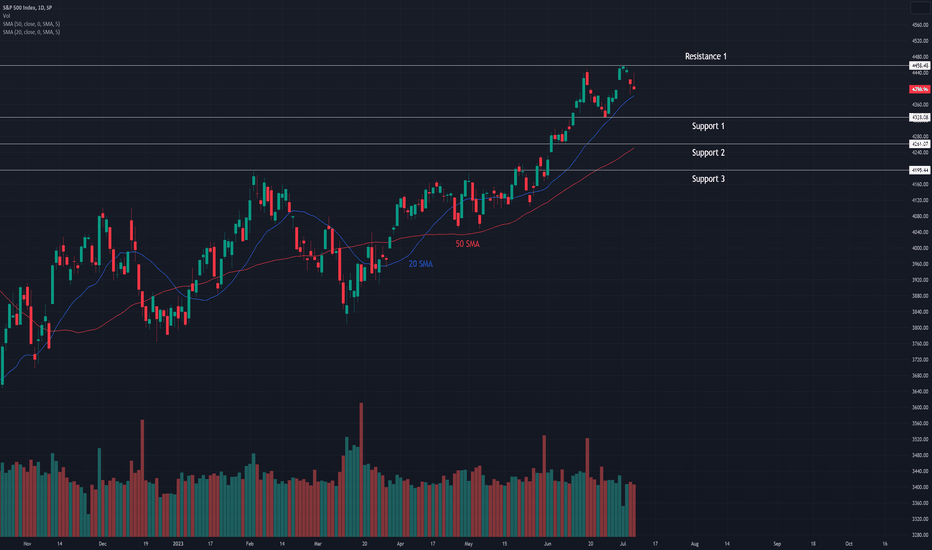Click the Support 2 price tag on axis
This screenshot has width=932, height=550.
tap(920, 144)
